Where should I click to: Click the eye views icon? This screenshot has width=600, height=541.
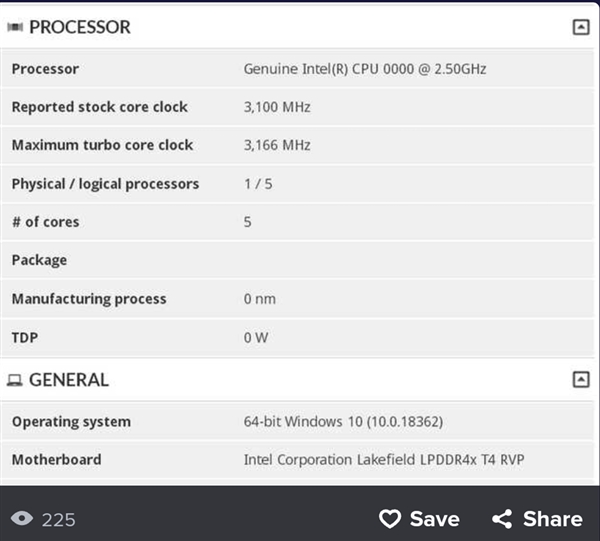pos(22,519)
